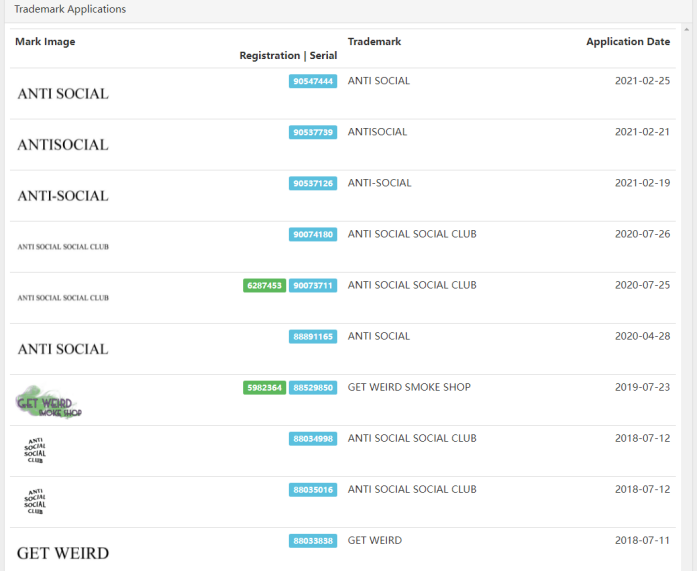Viewport: 698px width, 571px height.
Task: Click the Mark Image column header
Action: click(45, 41)
